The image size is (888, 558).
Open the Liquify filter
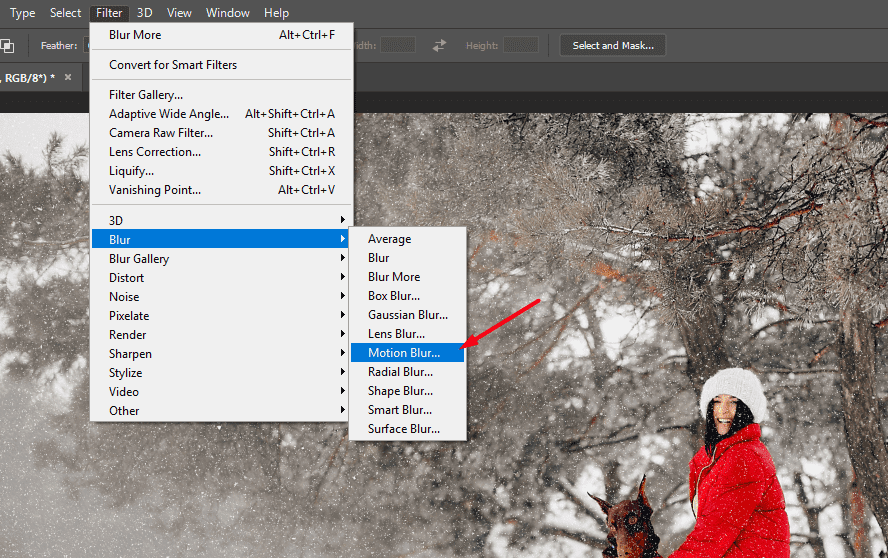coord(221,171)
